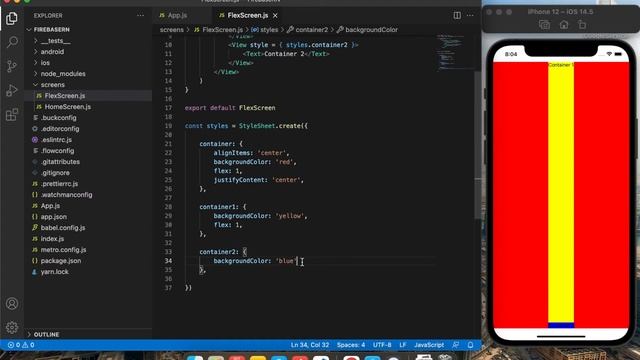Open package.json file
640x360 pixels.
pyautogui.click(x=60, y=261)
